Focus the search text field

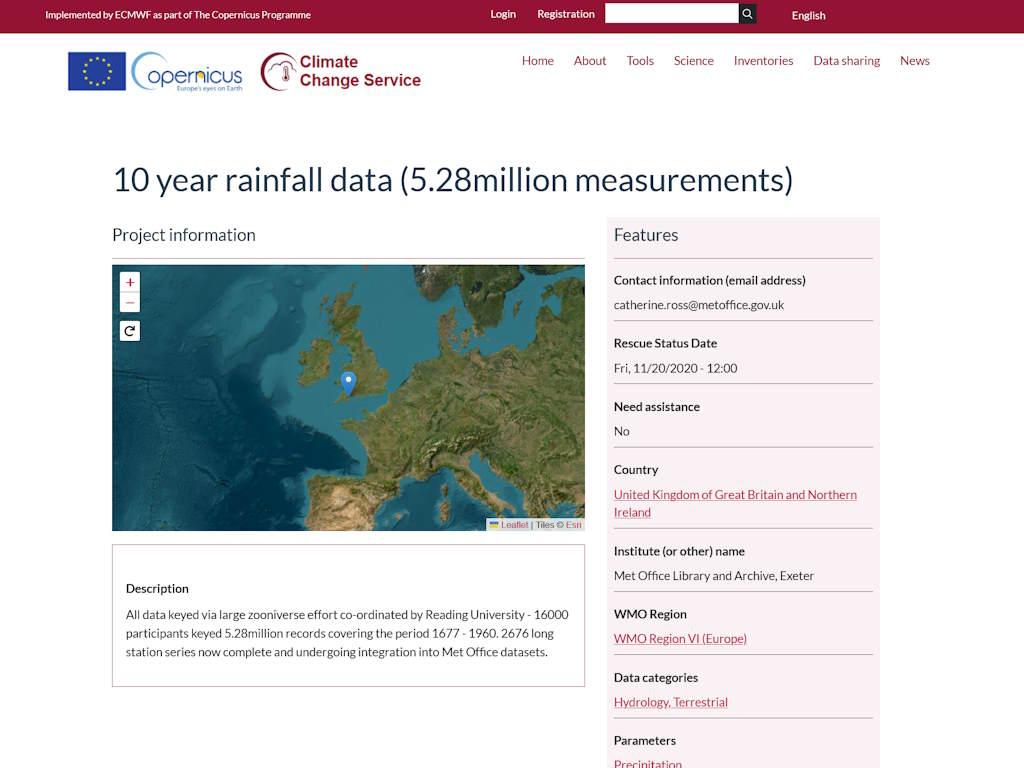click(671, 14)
